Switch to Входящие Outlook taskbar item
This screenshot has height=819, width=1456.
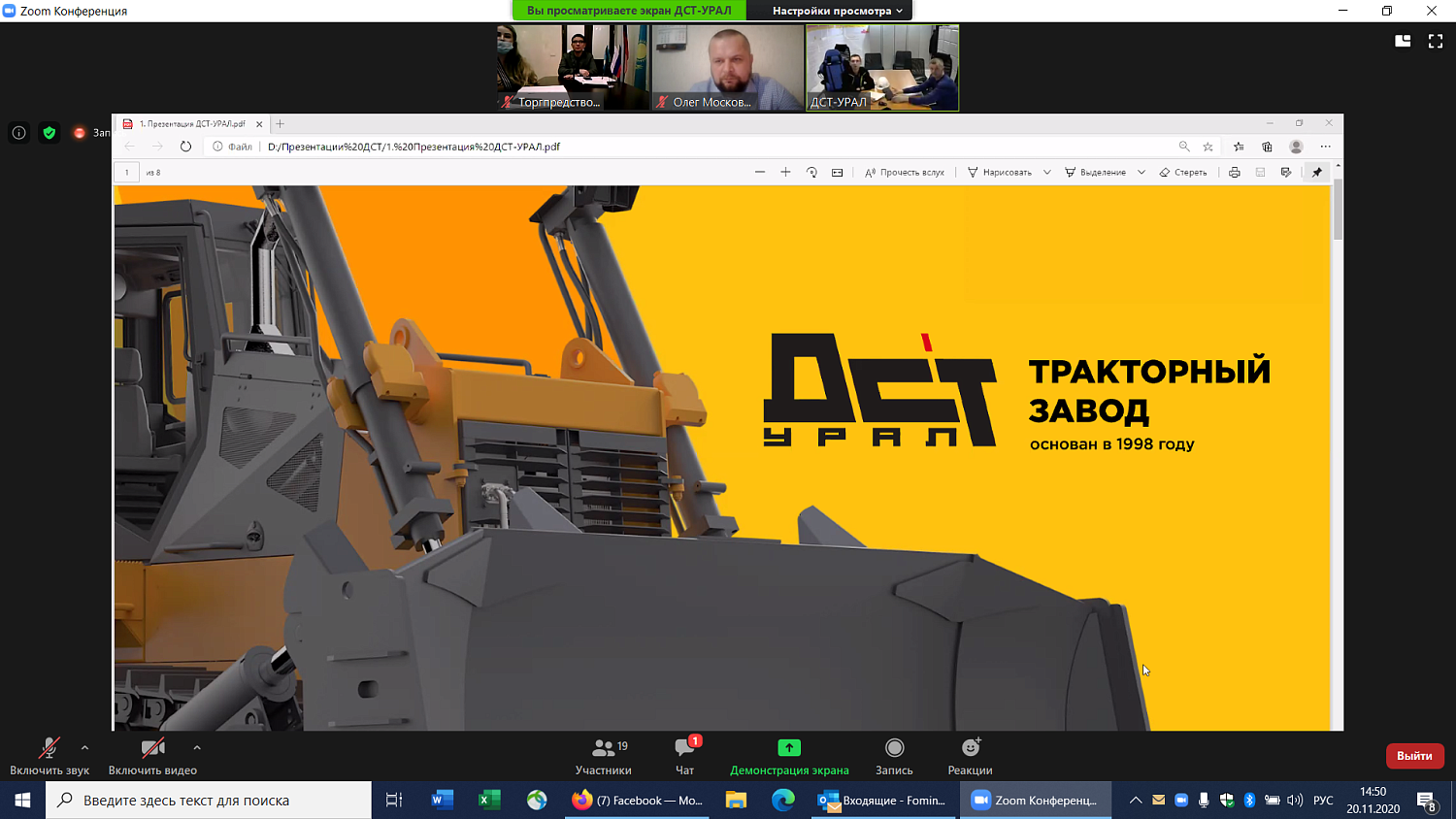882,801
